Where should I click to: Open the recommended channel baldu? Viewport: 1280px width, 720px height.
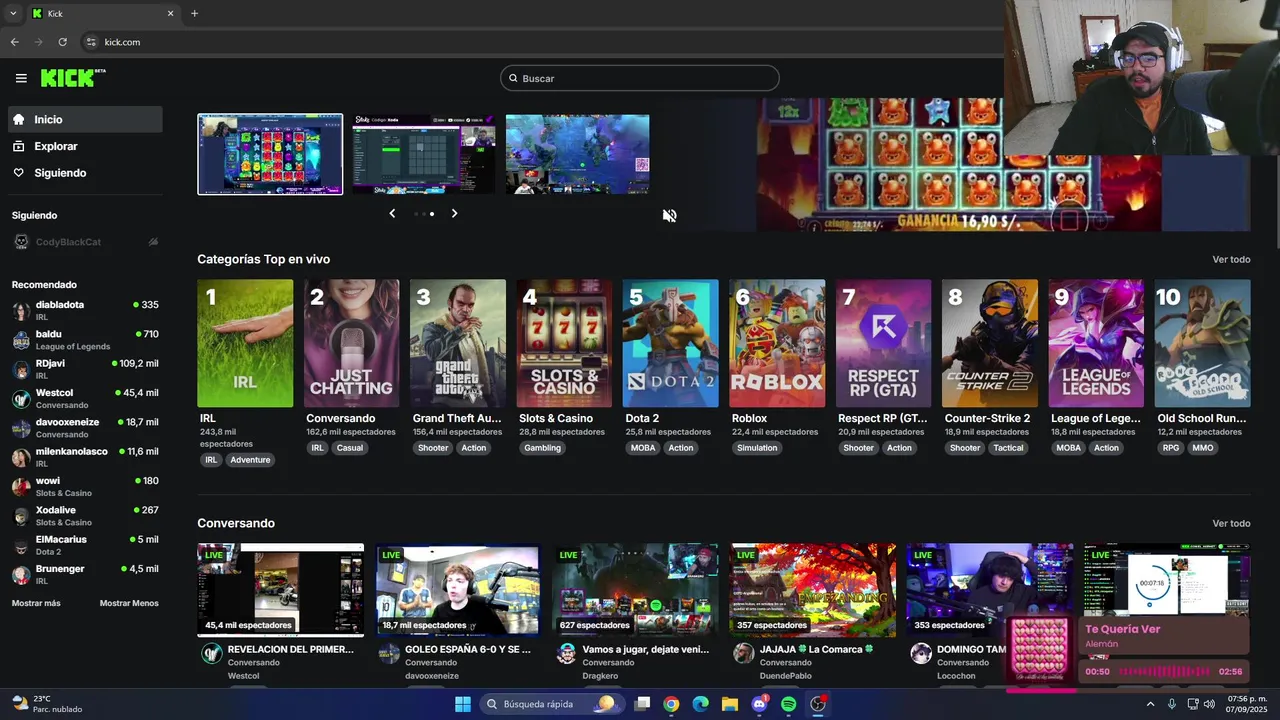(x=85, y=340)
